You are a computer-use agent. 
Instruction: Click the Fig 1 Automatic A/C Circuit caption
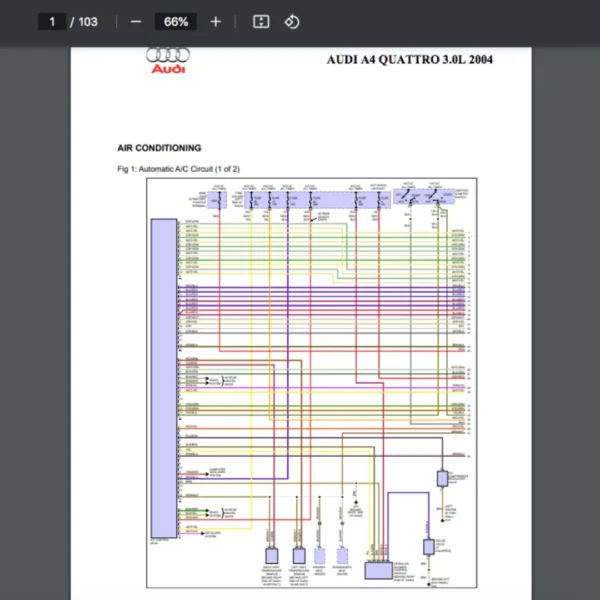(x=178, y=169)
